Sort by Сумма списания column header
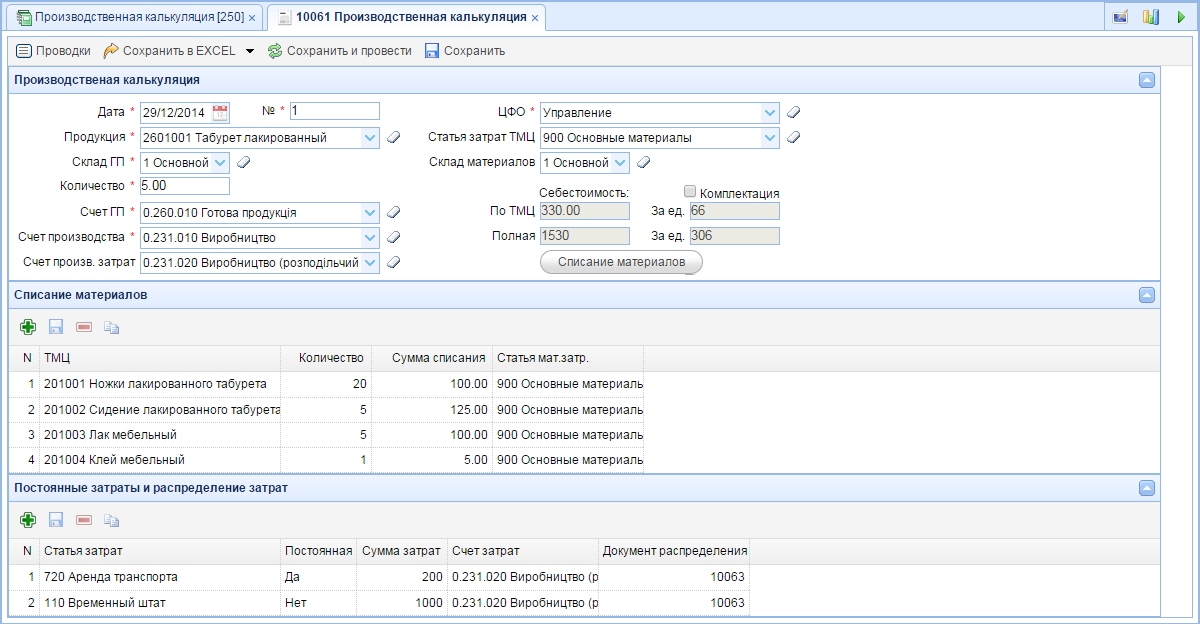The height and width of the screenshot is (624, 1200). click(432, 358)
